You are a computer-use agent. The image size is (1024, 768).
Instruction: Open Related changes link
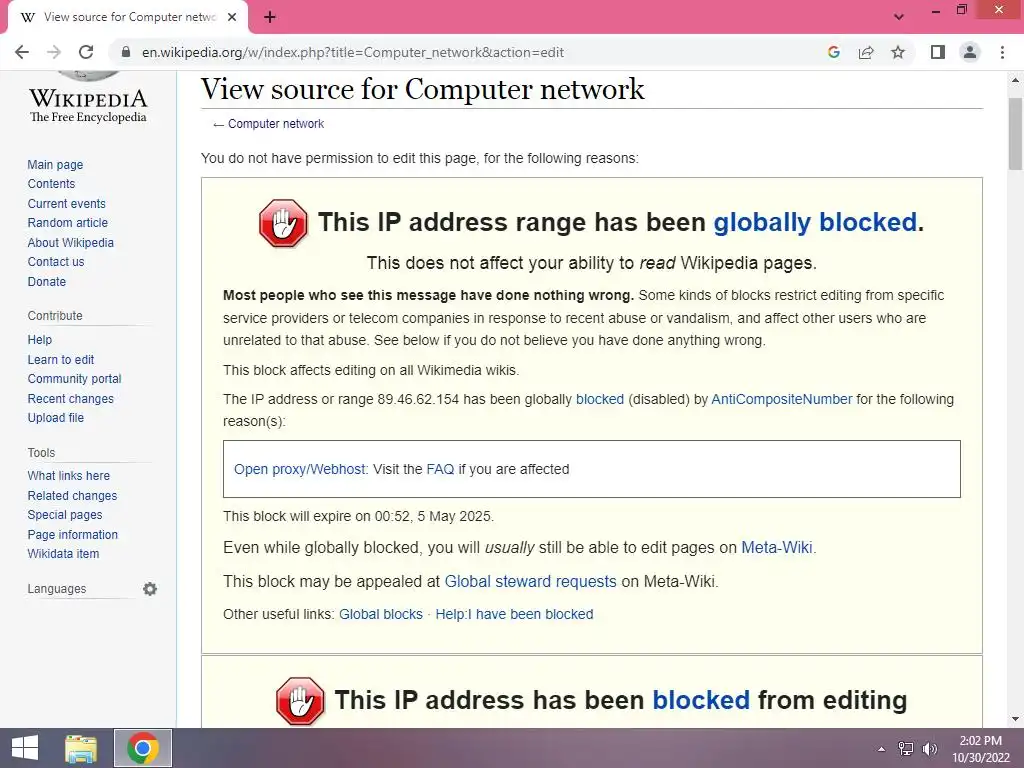(x=72, y=496)
